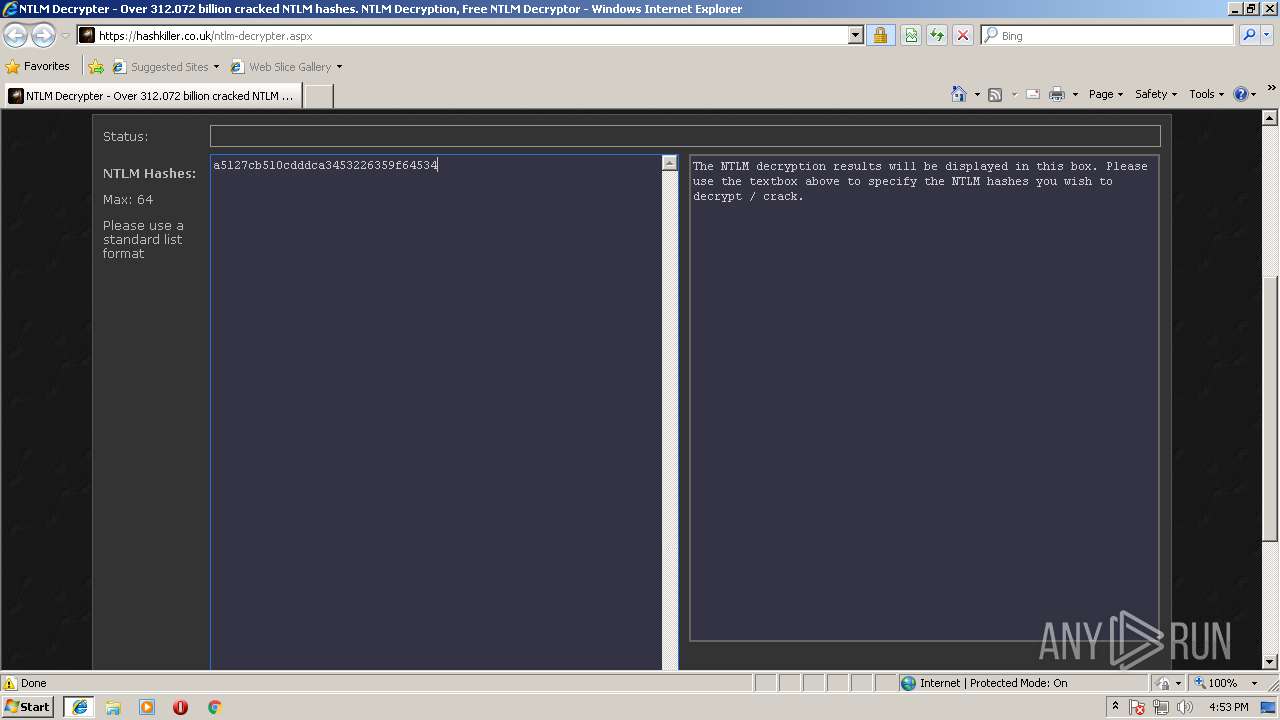The height and width of the screenshot is (720, 1280).
Task: Refresh the page with the green arrows
Action: pos(937,35)
